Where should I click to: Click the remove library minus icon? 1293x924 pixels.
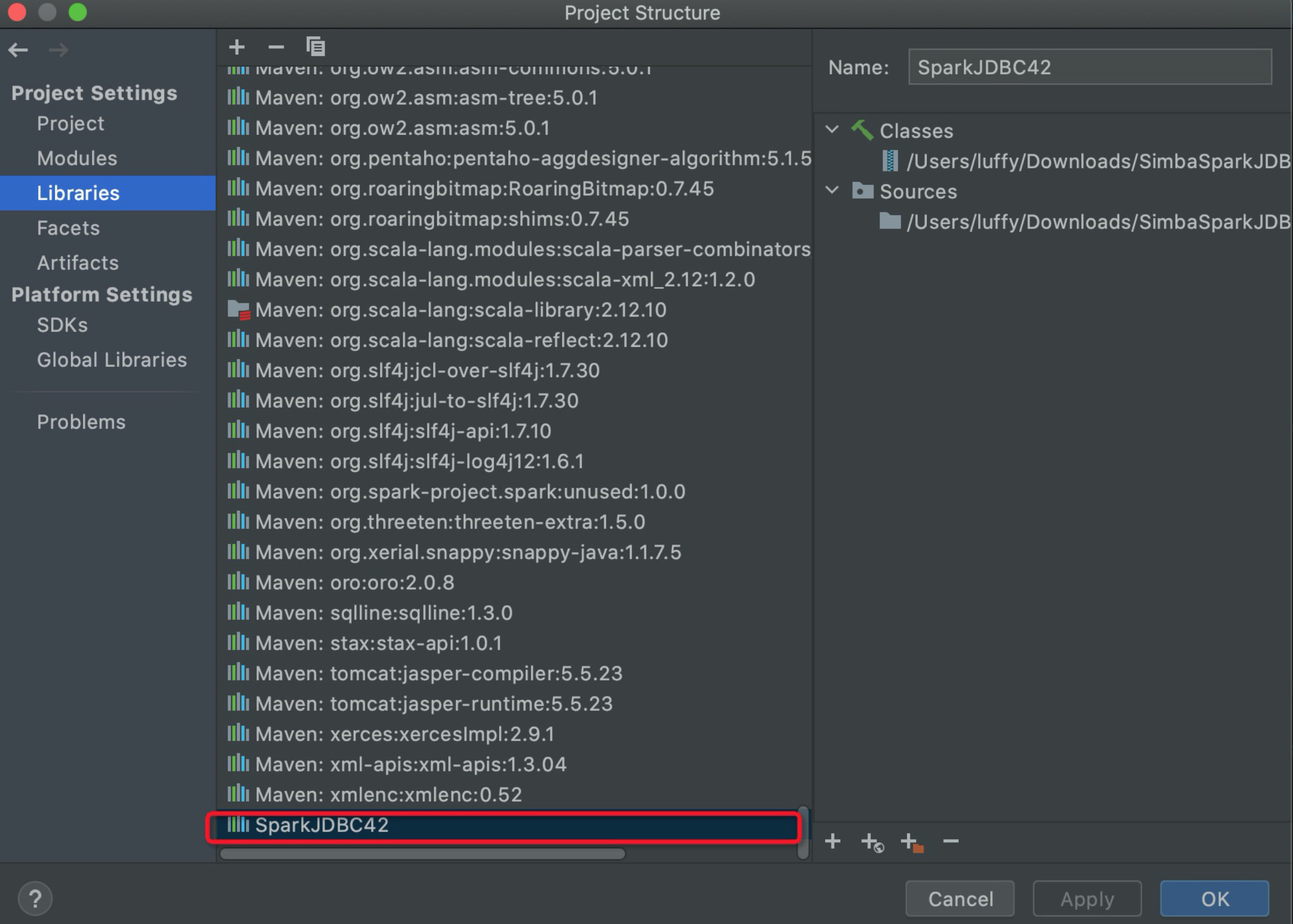[x=276, y=47]
